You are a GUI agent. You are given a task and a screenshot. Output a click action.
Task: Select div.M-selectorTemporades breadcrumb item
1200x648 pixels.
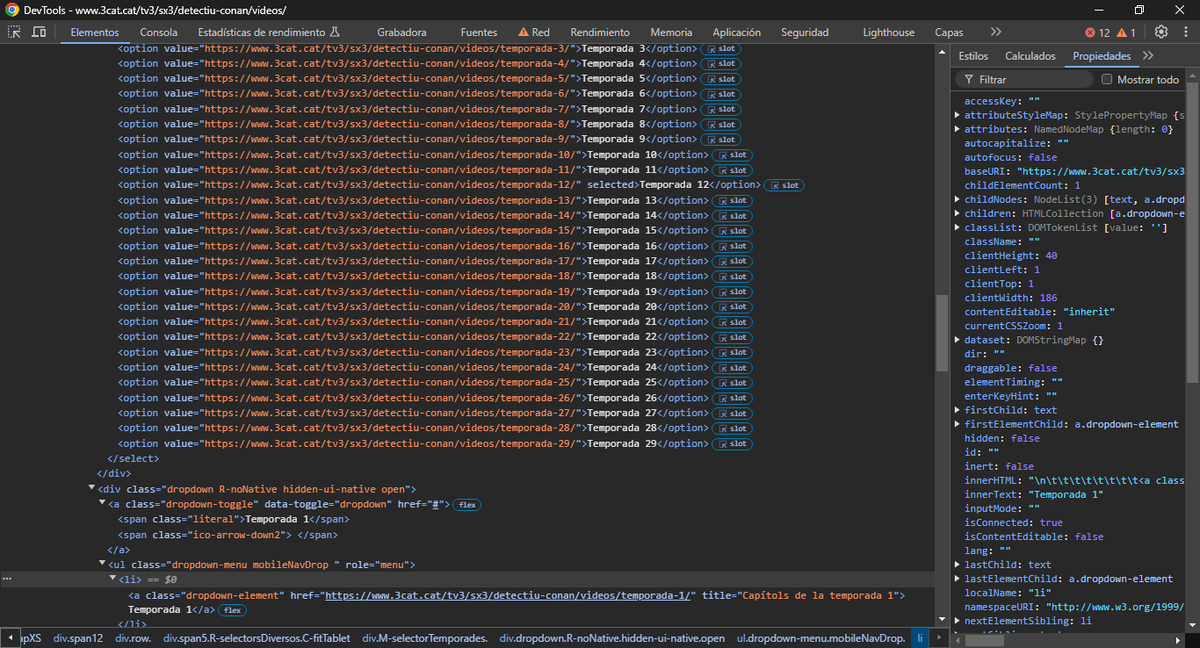pos(426,638)
